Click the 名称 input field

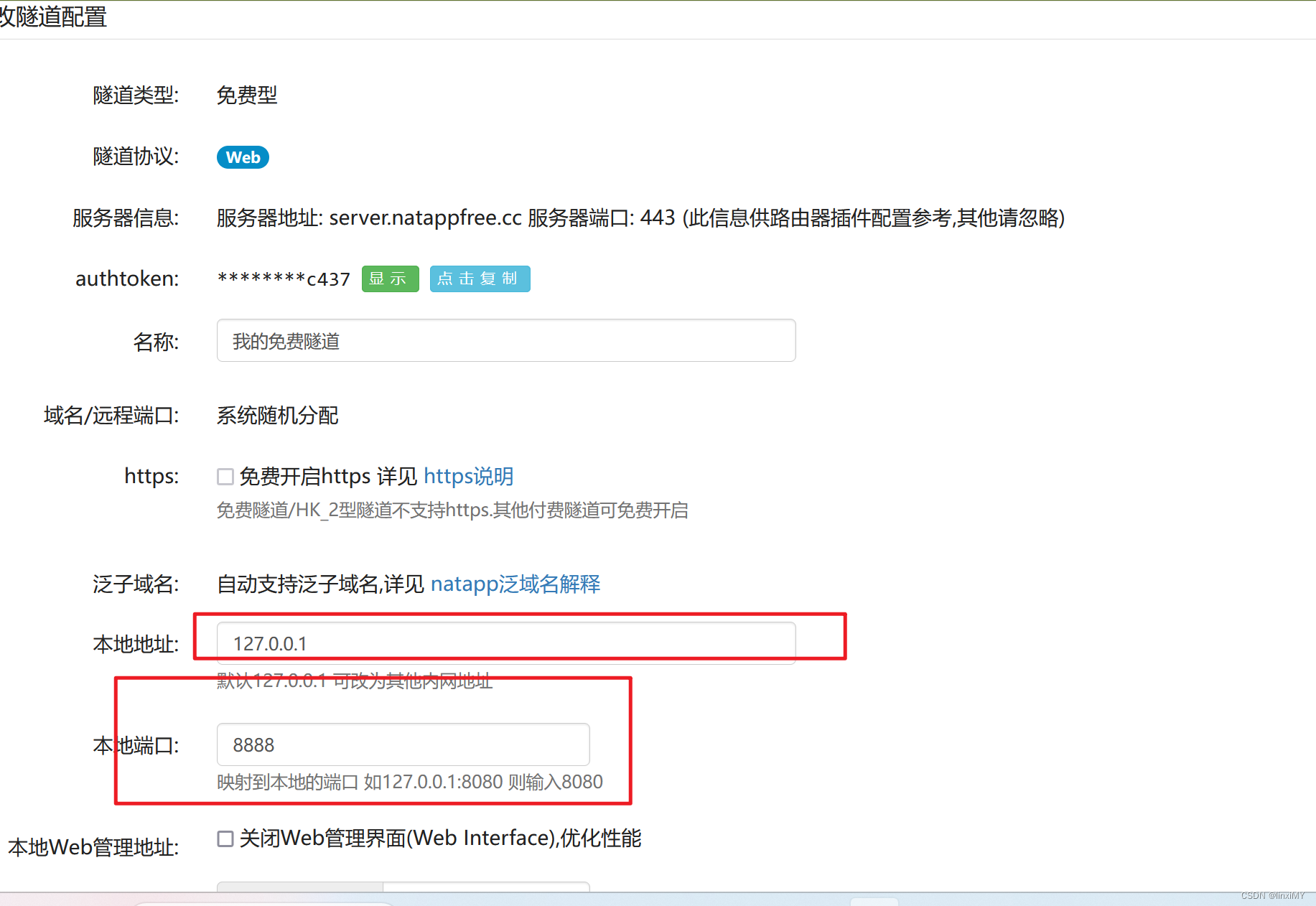[505, 340]
